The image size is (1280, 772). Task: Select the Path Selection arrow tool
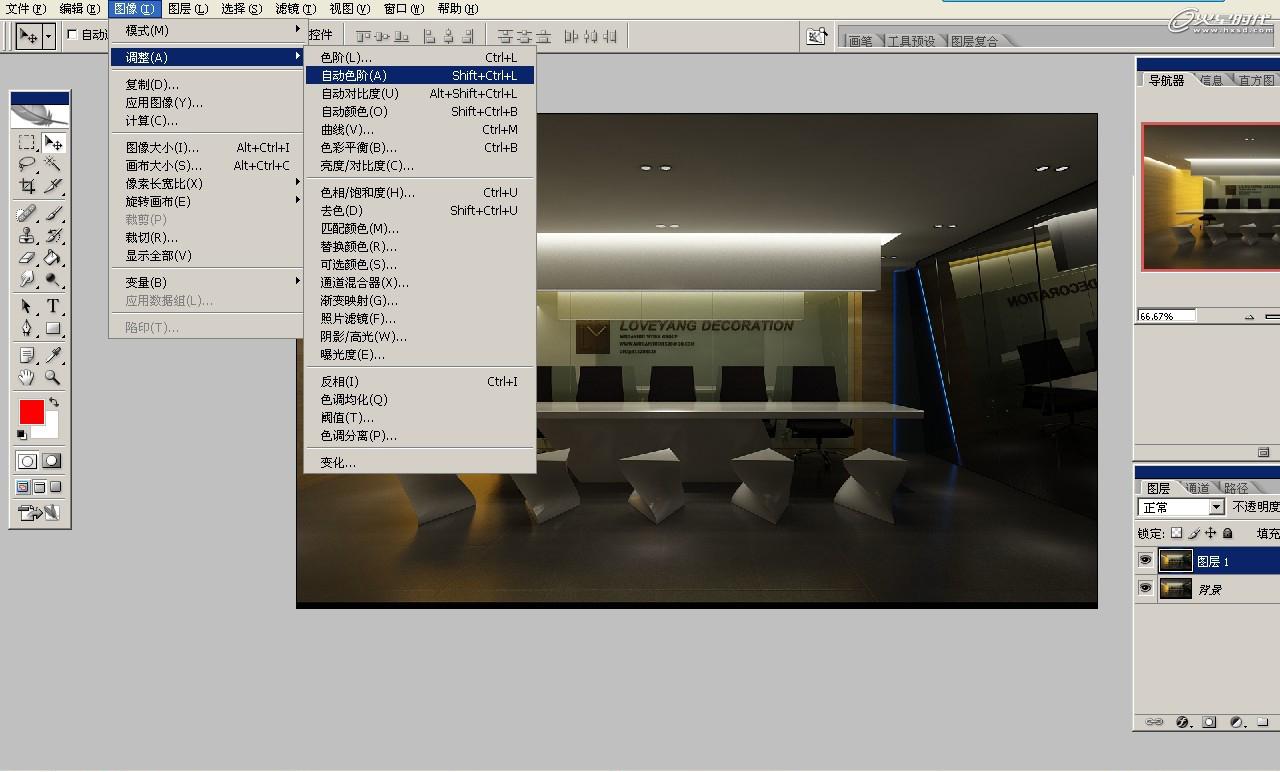[27, 306]
